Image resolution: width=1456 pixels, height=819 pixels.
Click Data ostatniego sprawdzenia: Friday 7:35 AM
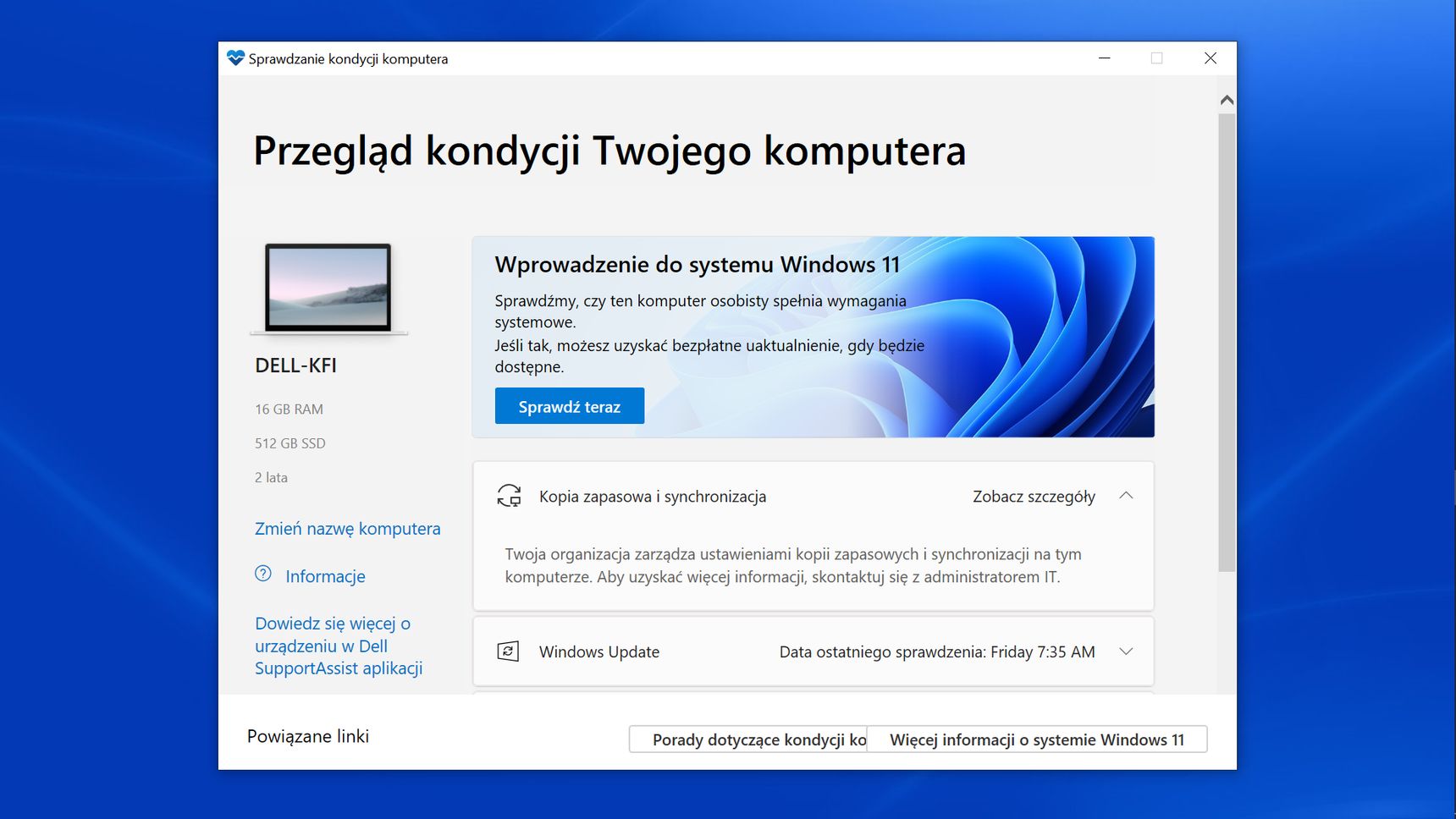(937, 652)
